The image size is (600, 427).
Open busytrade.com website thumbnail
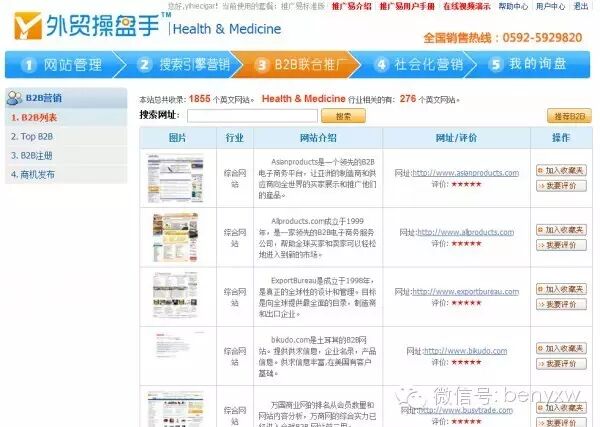176,409
